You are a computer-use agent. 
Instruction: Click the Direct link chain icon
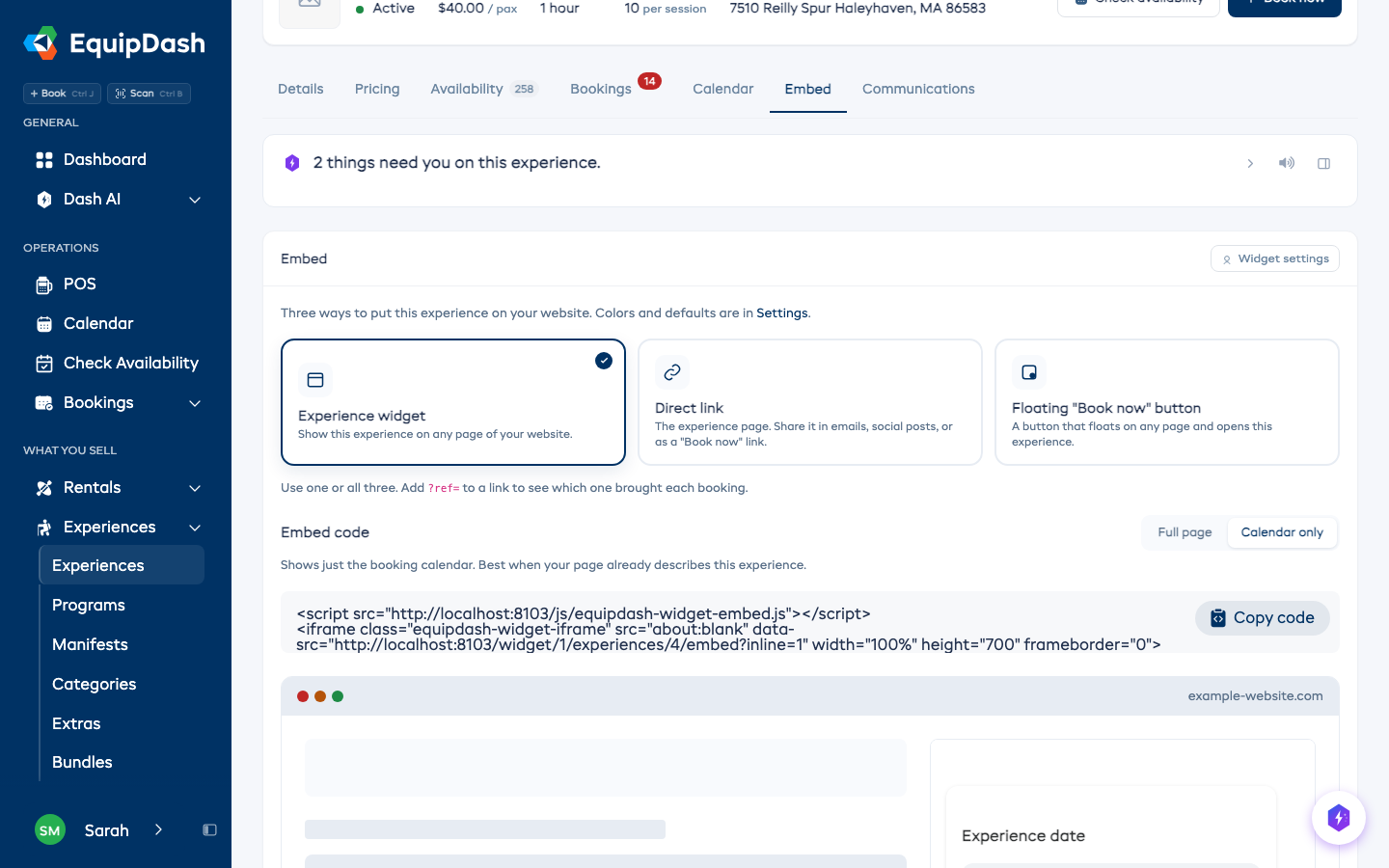tap(672, 372)
